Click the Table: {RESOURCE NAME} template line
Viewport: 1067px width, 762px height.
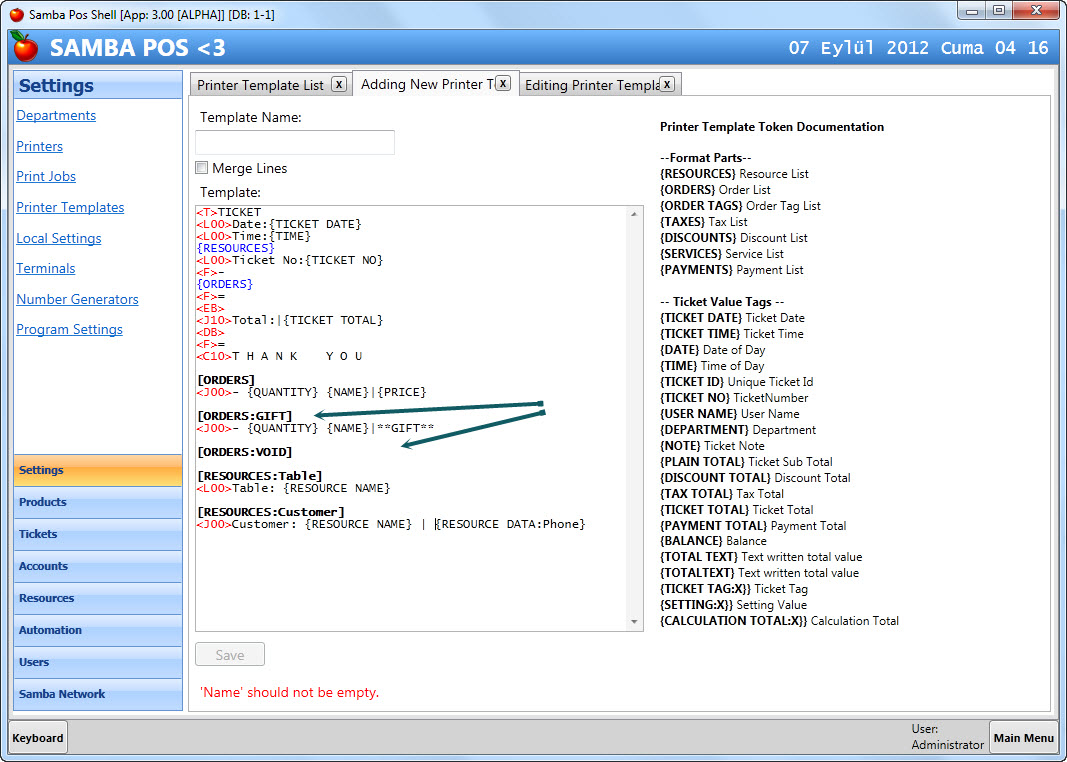[x=293, y=488]
